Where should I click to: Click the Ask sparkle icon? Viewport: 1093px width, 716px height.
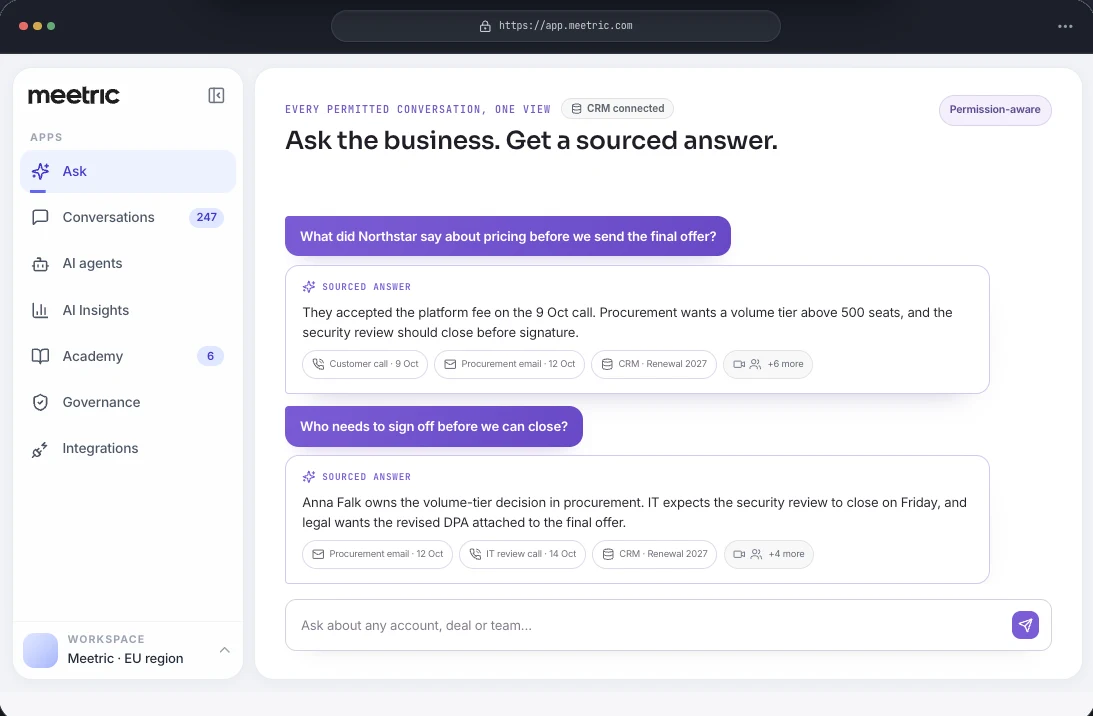click(40, 171)
